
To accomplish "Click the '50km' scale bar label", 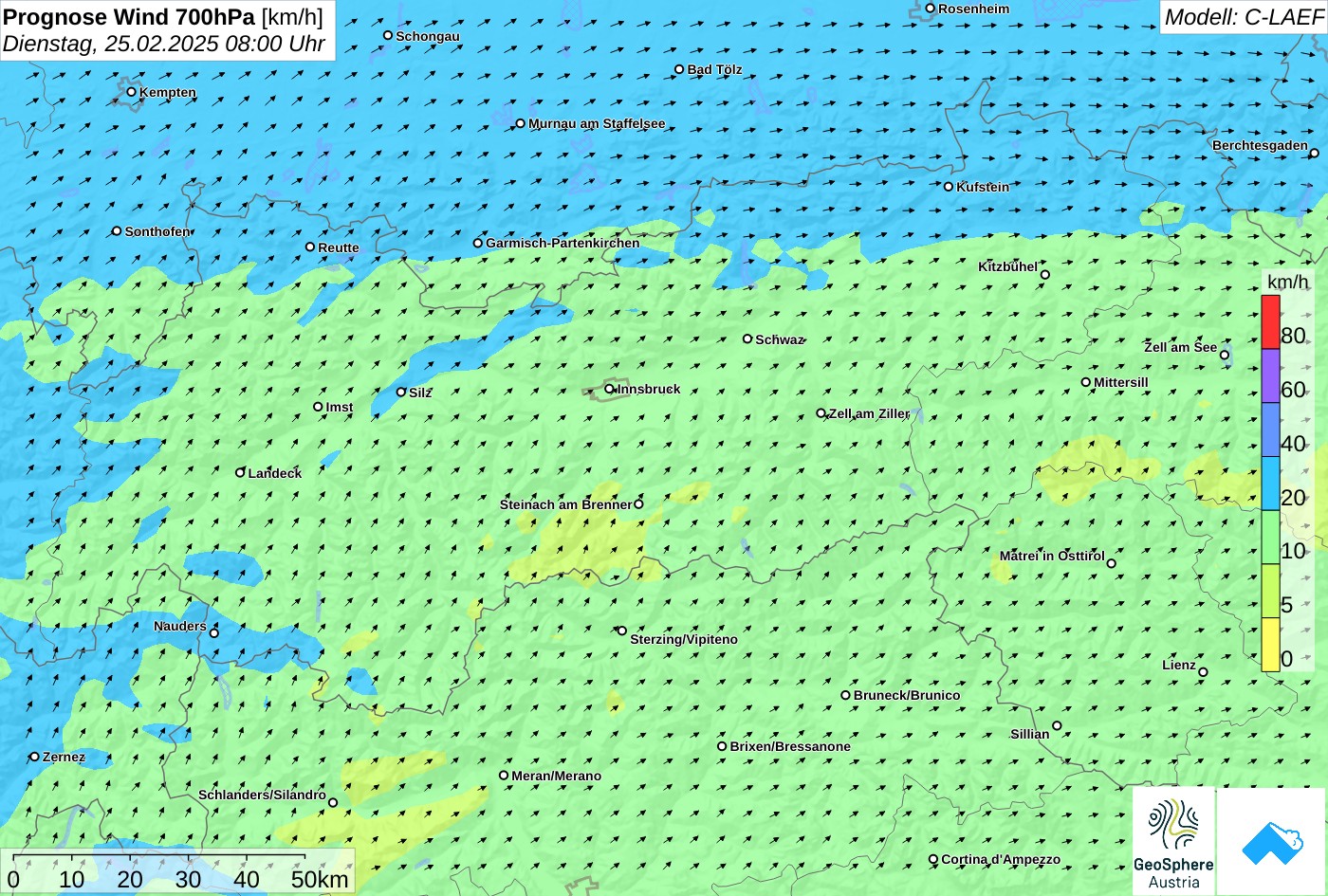I will pos(320,879).
